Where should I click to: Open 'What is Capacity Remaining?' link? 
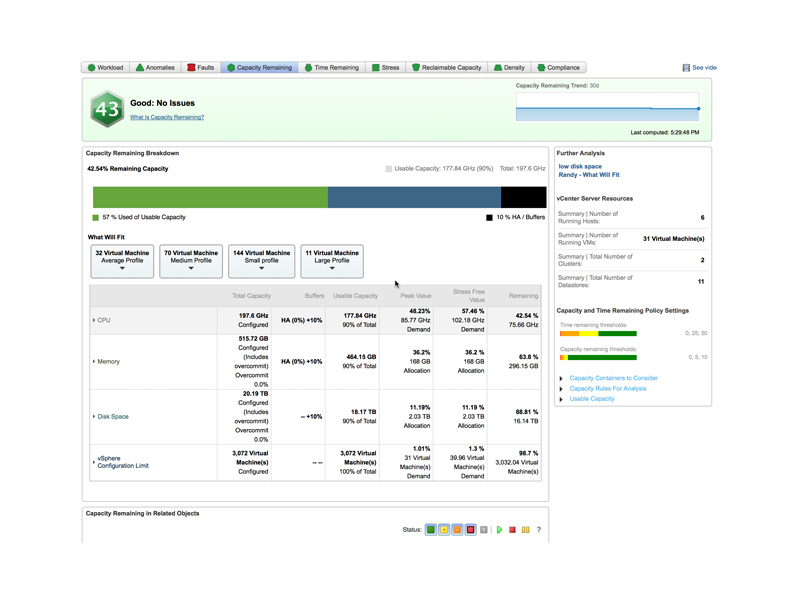click(167, 117)
